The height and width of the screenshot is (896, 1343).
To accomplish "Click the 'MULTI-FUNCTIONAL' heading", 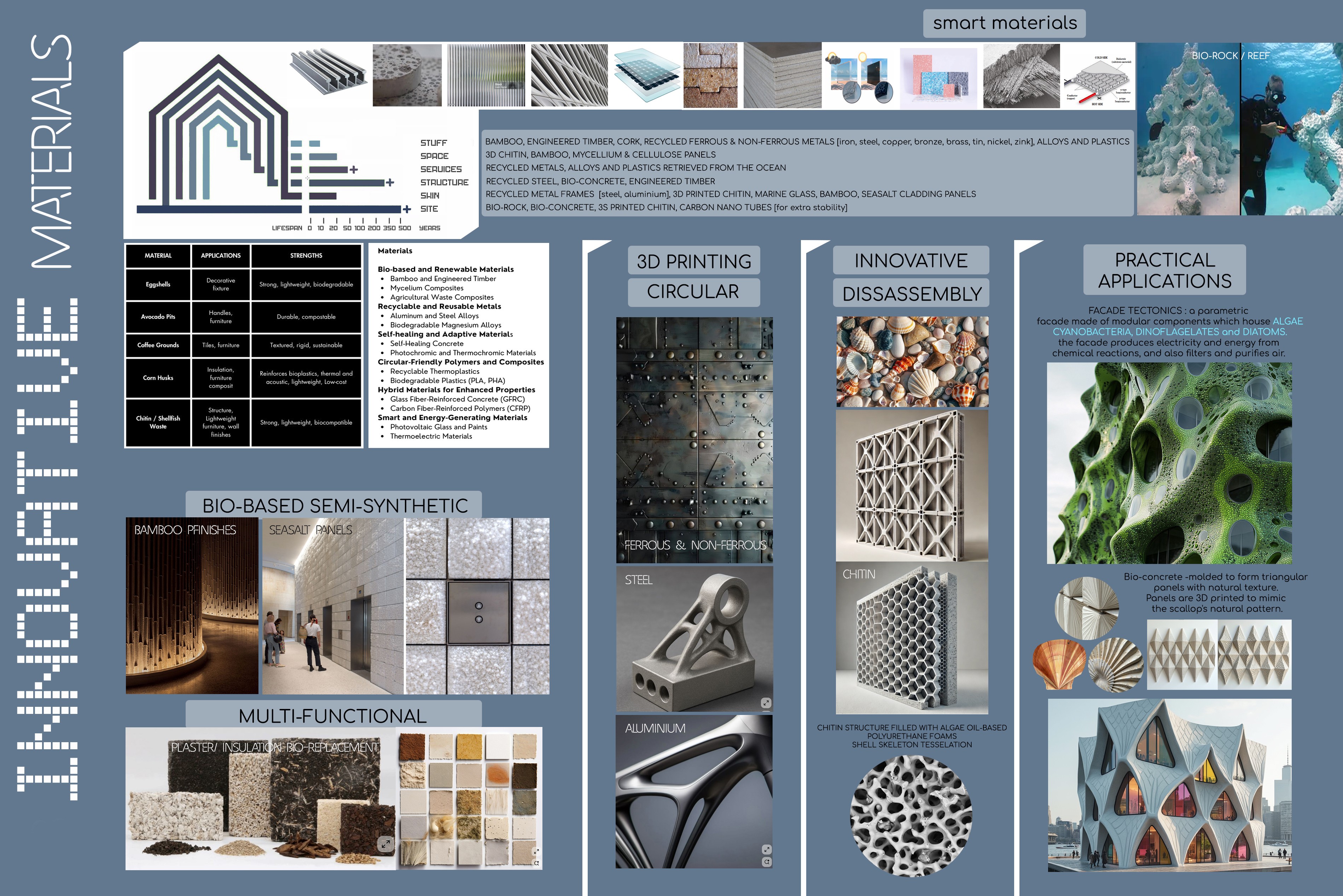I will pyautogui.click(x=333, y=715).
